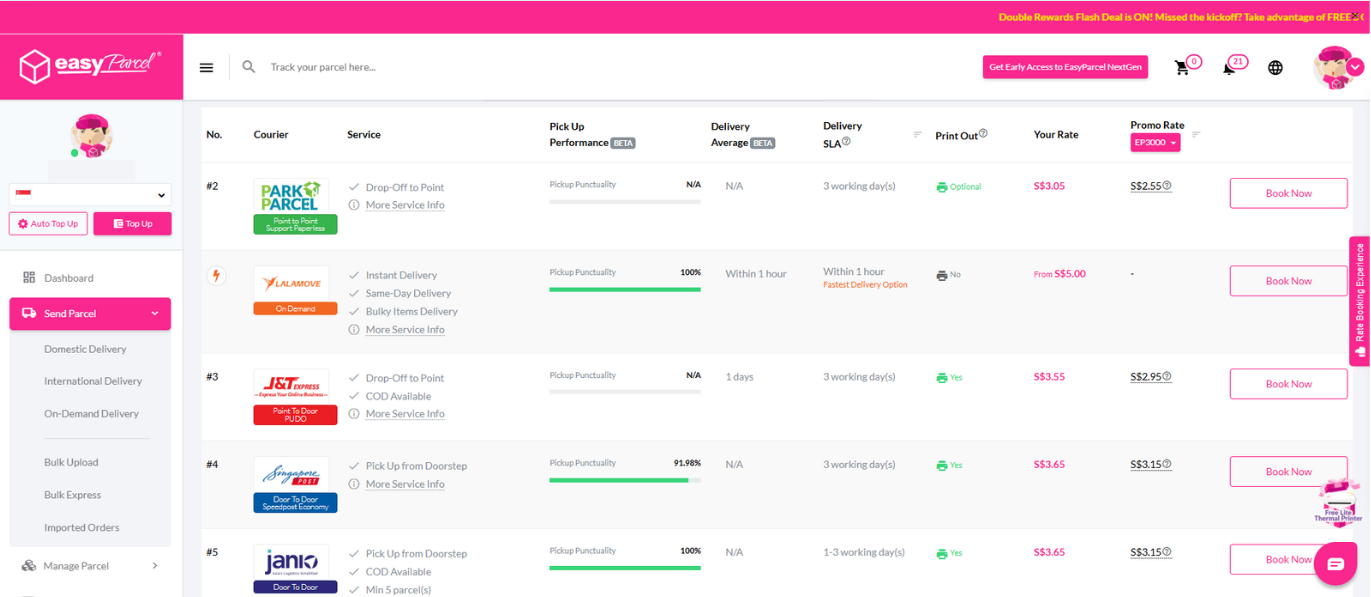Click the Delivery SLA help icon

click(x=846, y=142)
